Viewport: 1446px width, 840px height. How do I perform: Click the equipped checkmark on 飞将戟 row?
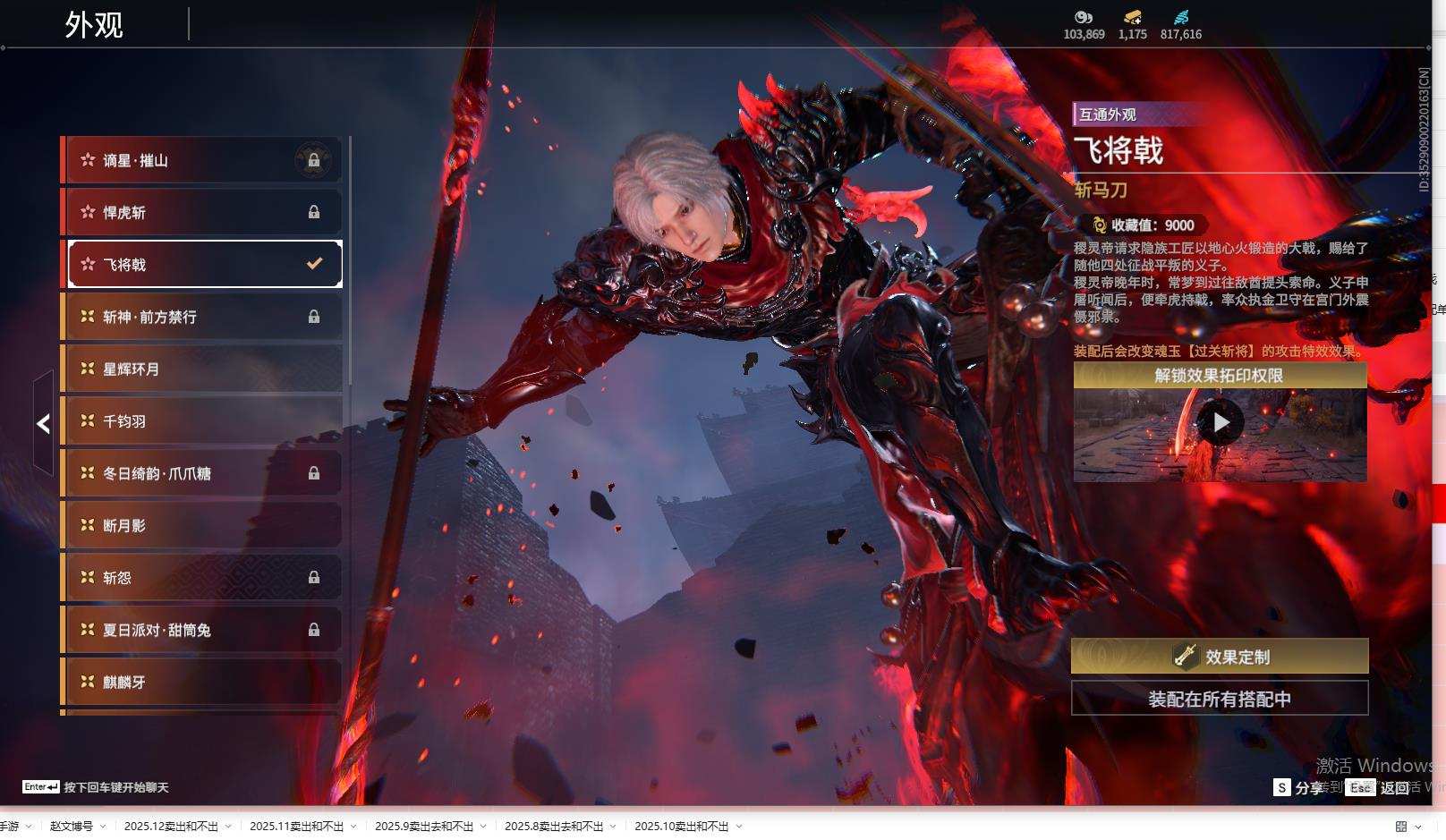314,264
